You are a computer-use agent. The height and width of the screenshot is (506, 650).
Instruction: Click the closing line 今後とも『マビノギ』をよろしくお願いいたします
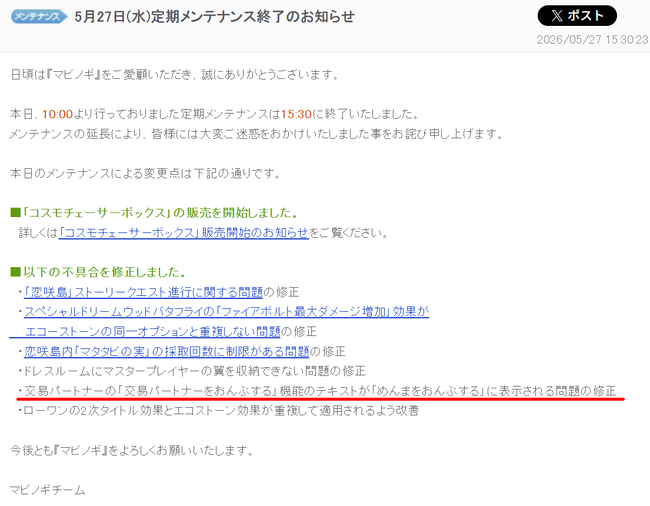pos(132,450)
